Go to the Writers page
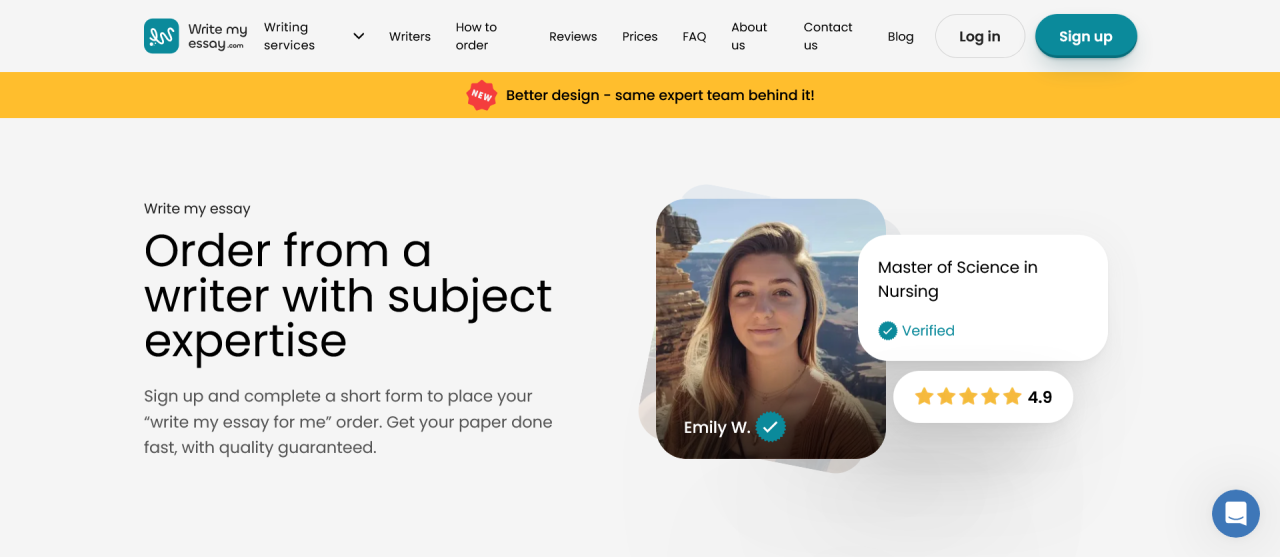 [410, 36]
